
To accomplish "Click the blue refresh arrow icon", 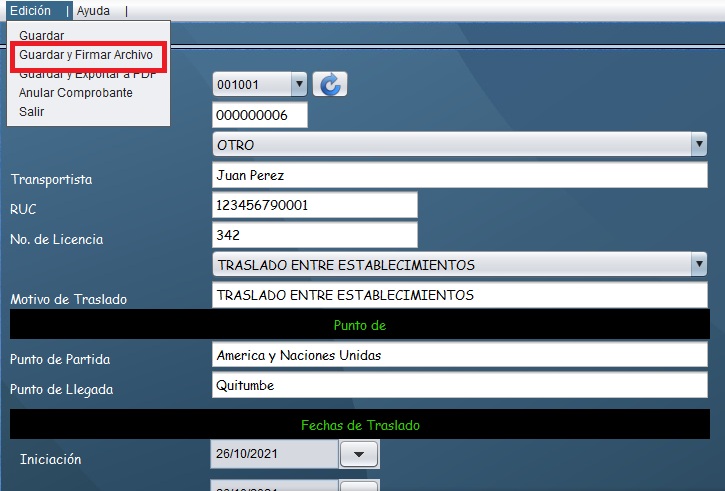I will tap(330, 85).
